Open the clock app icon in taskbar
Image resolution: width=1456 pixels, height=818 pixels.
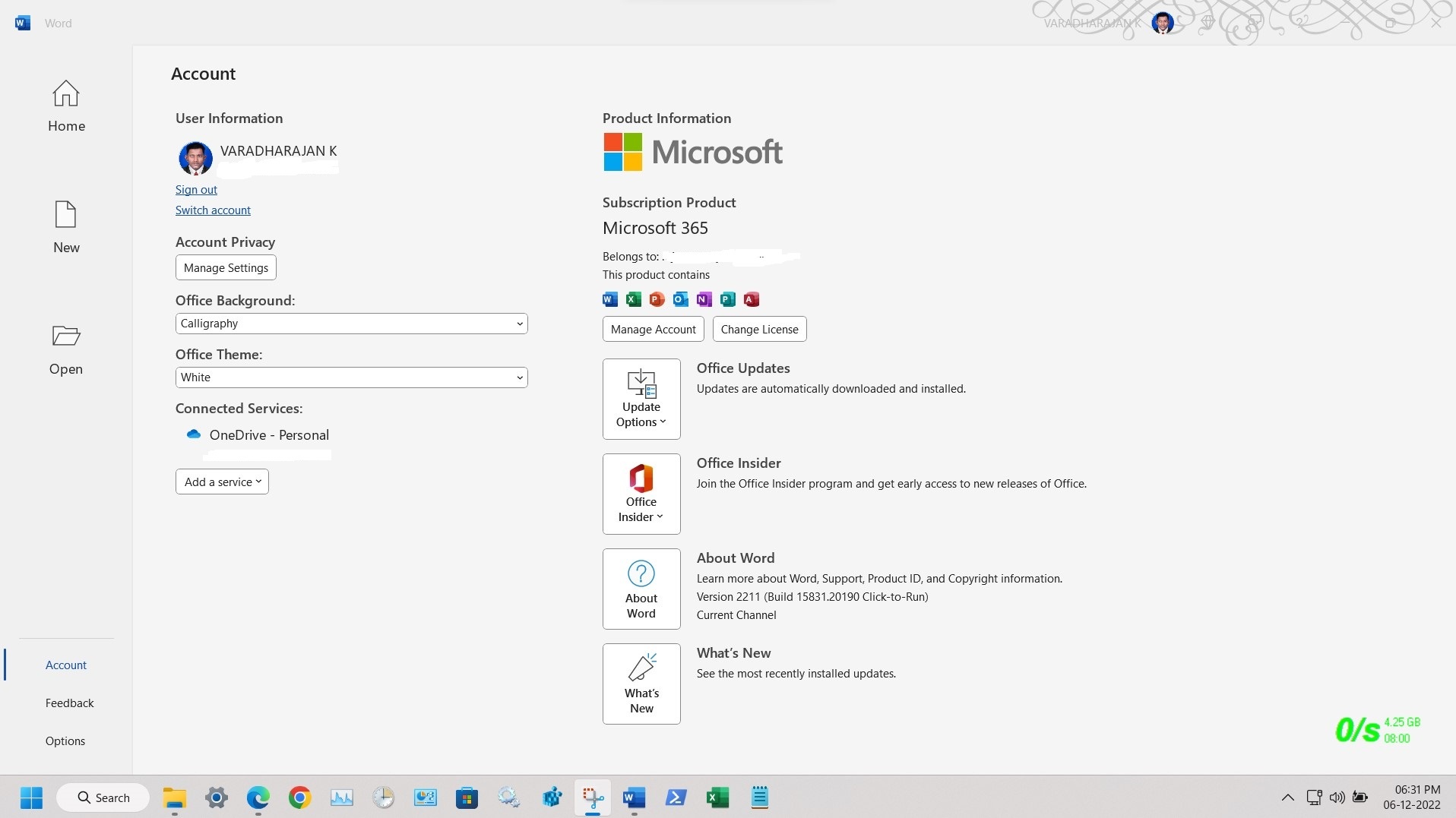point(384,797)
